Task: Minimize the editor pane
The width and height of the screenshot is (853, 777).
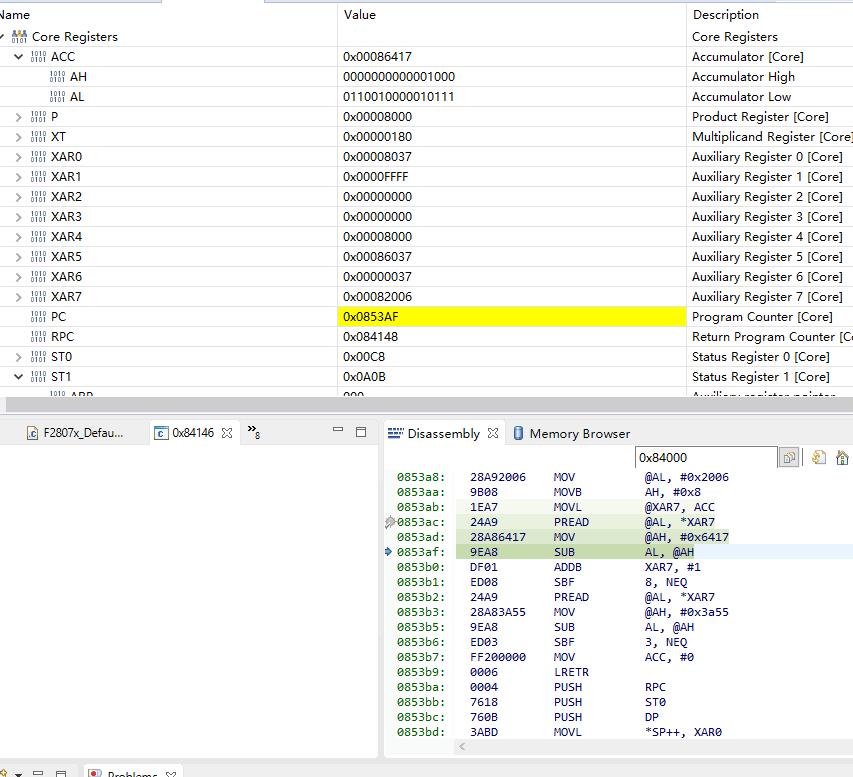Action: [338, 430]
